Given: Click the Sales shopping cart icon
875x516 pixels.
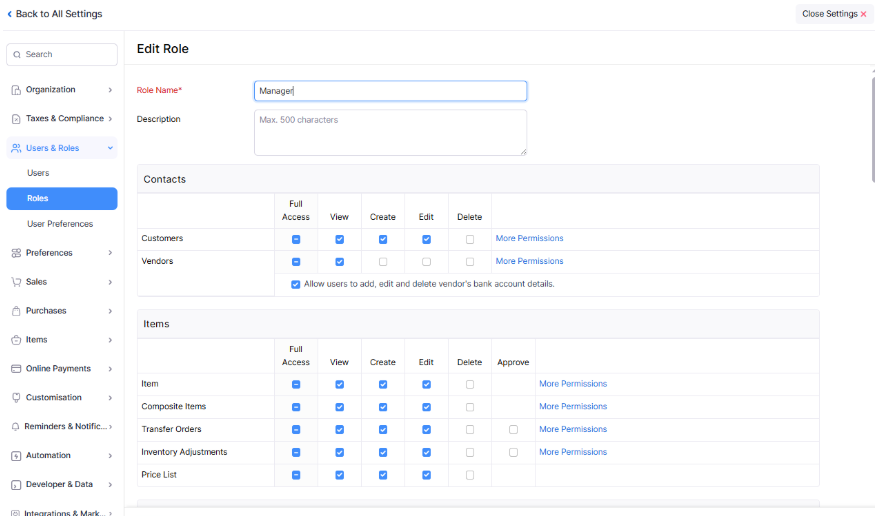Looking at the screenshot, I should (16, 282).
